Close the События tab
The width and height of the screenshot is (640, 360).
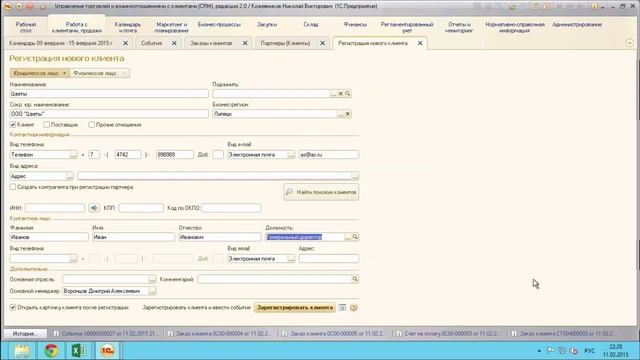tap(174, 43)
